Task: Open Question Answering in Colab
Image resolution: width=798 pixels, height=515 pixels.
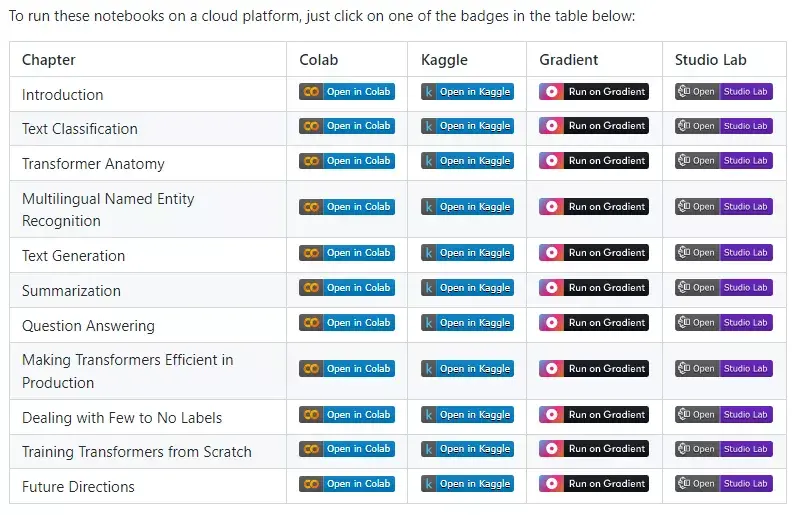Action: (x=347, y=323)
